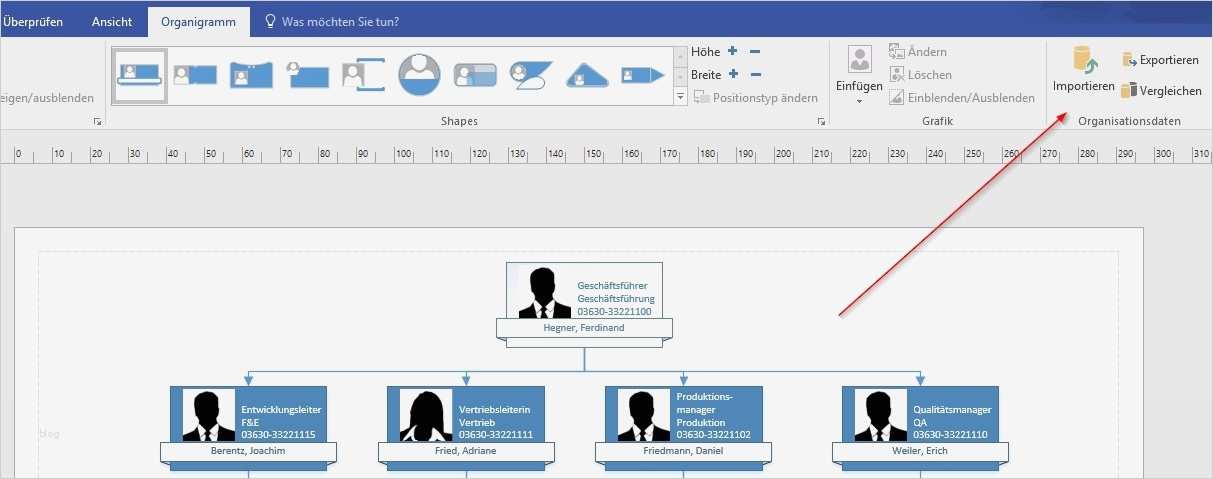Screen dimensions: 1213x479
Task: Select the Organigramm tab
Action: coord(198,21)
